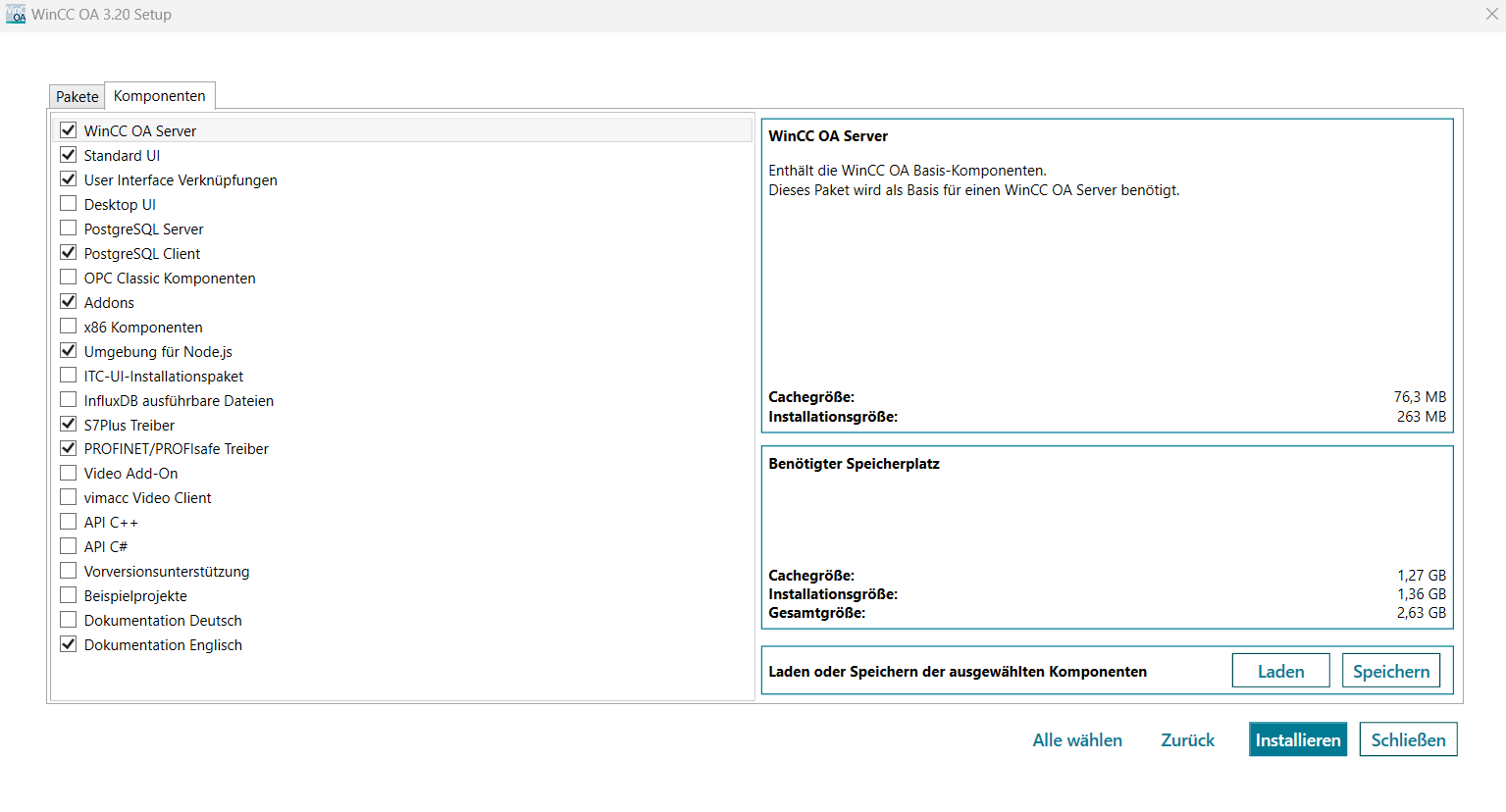Screen dimensions: 1506x812
Task: Click the 'Benötigter Speicherplatz' heading
Action: (x=854, y=463)
